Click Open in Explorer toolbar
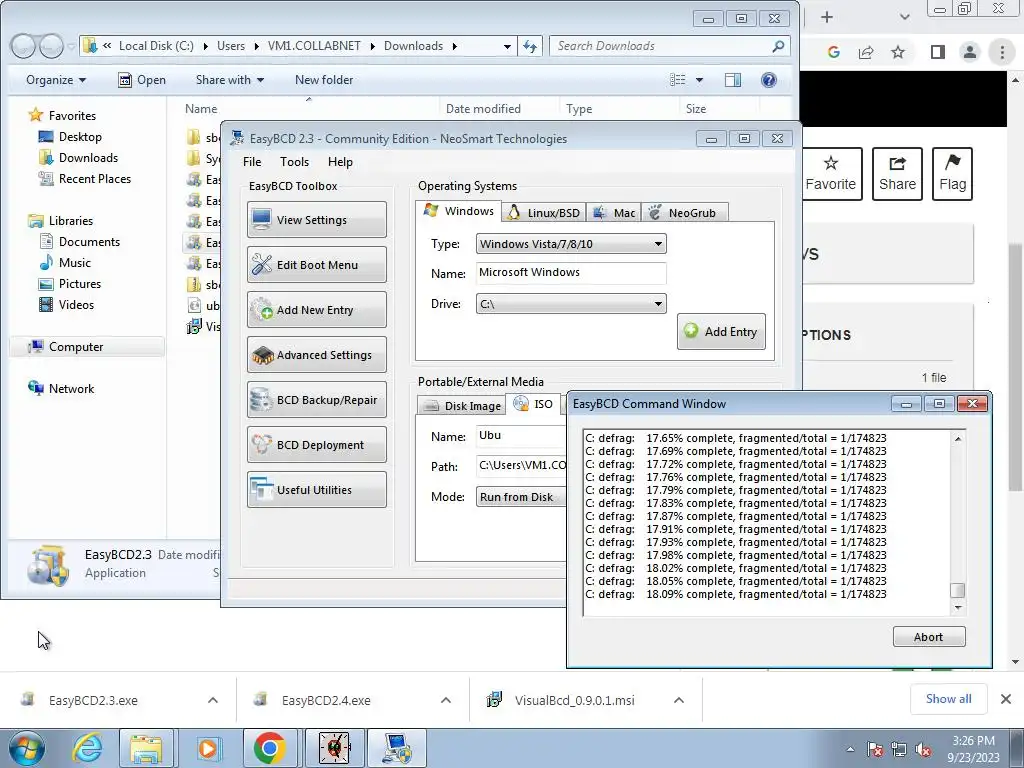 [x=142, y=80]
